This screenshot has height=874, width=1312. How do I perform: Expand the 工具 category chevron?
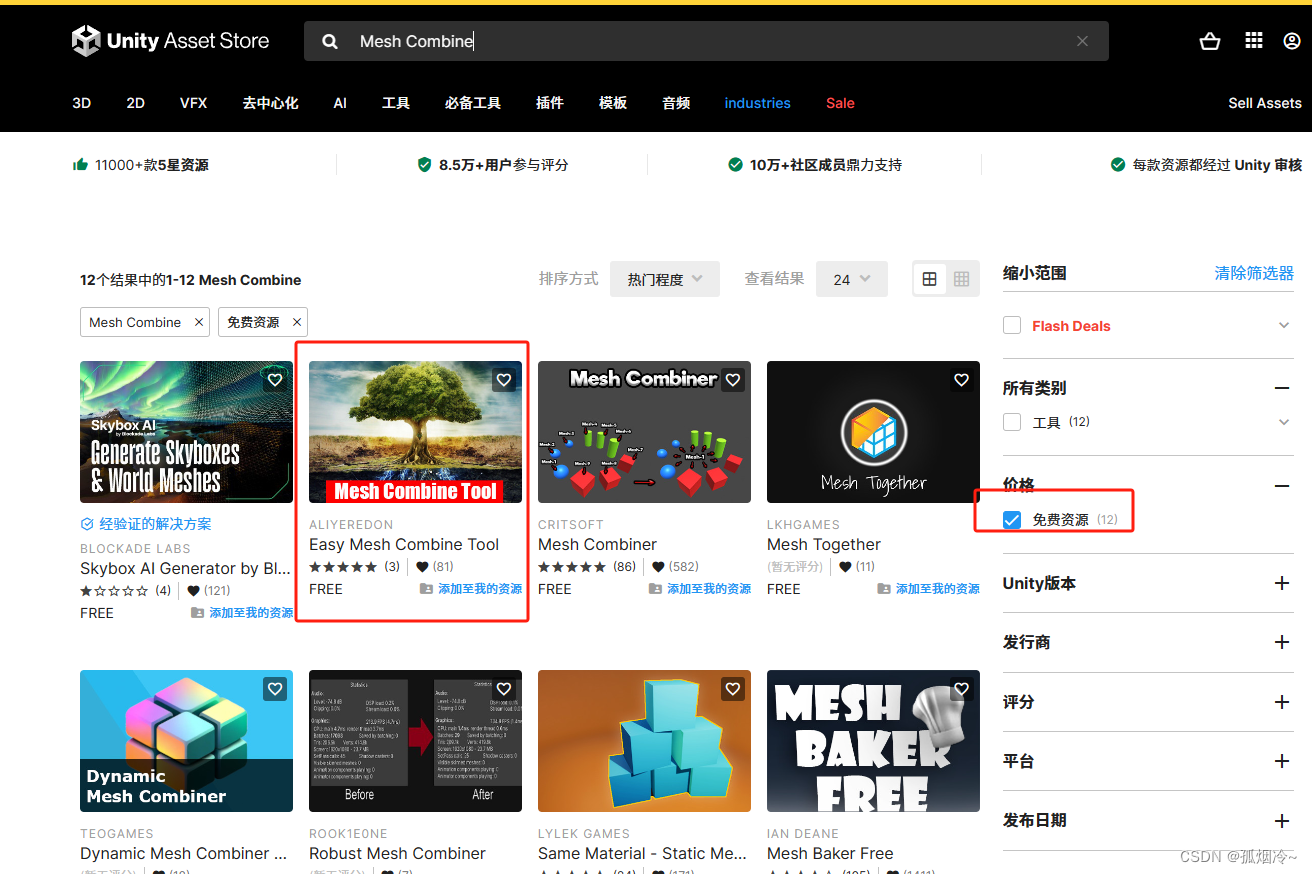tap(1284, 422)
